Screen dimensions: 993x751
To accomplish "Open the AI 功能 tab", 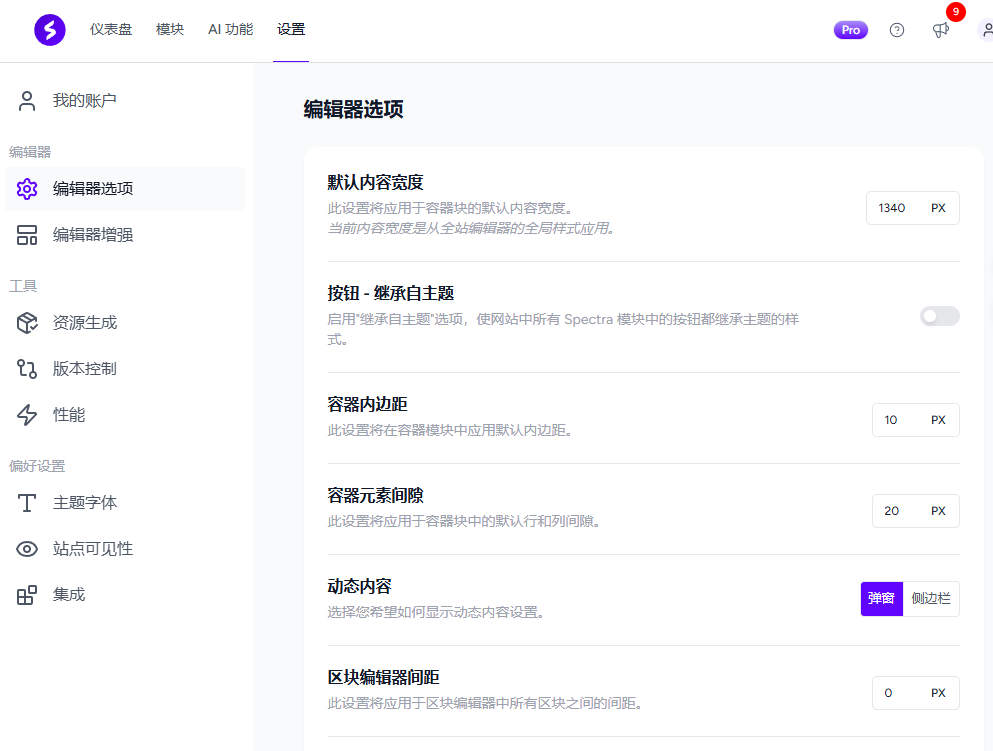I will [x=231, y=30].
